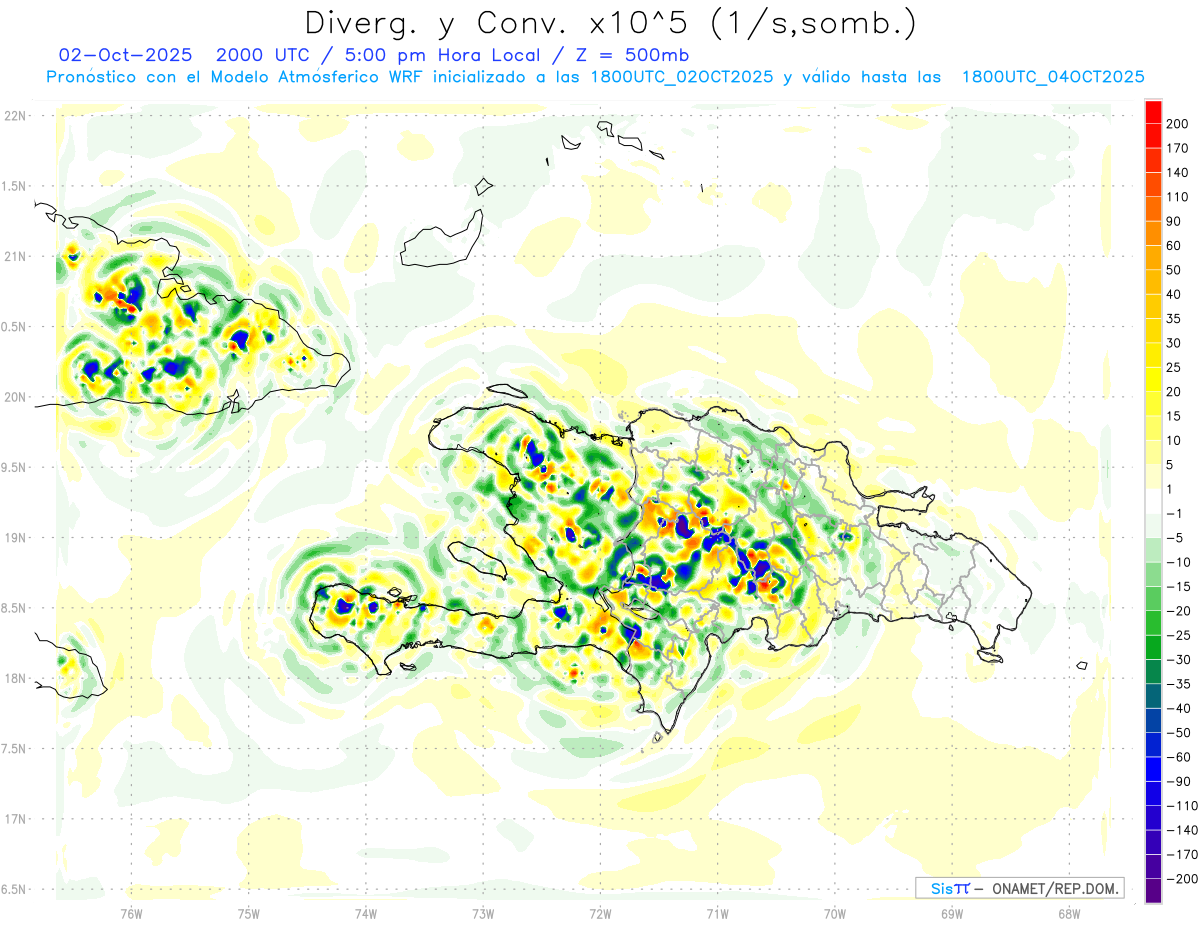
Task: Click the '-140' color scale label
Action: (1182, 831)
